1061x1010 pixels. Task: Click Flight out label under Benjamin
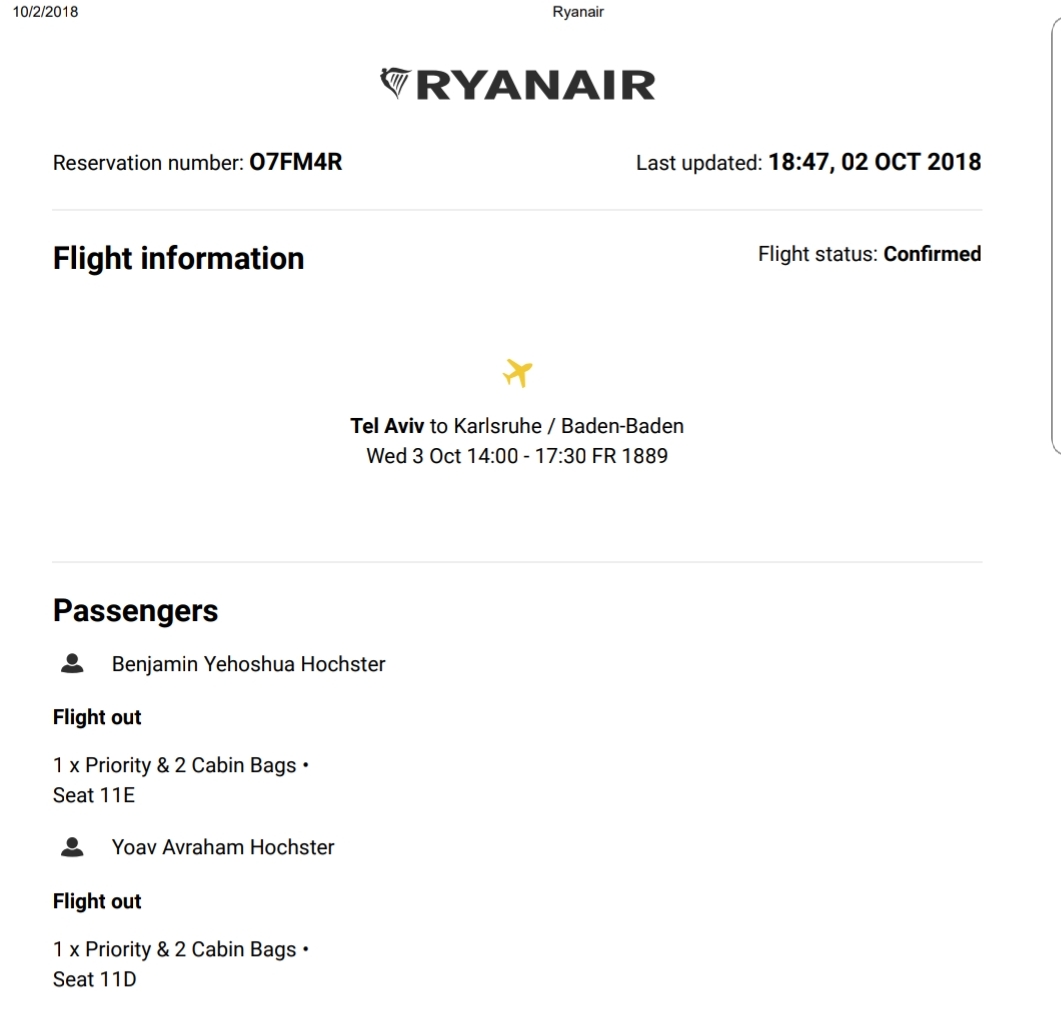point(97,717)
